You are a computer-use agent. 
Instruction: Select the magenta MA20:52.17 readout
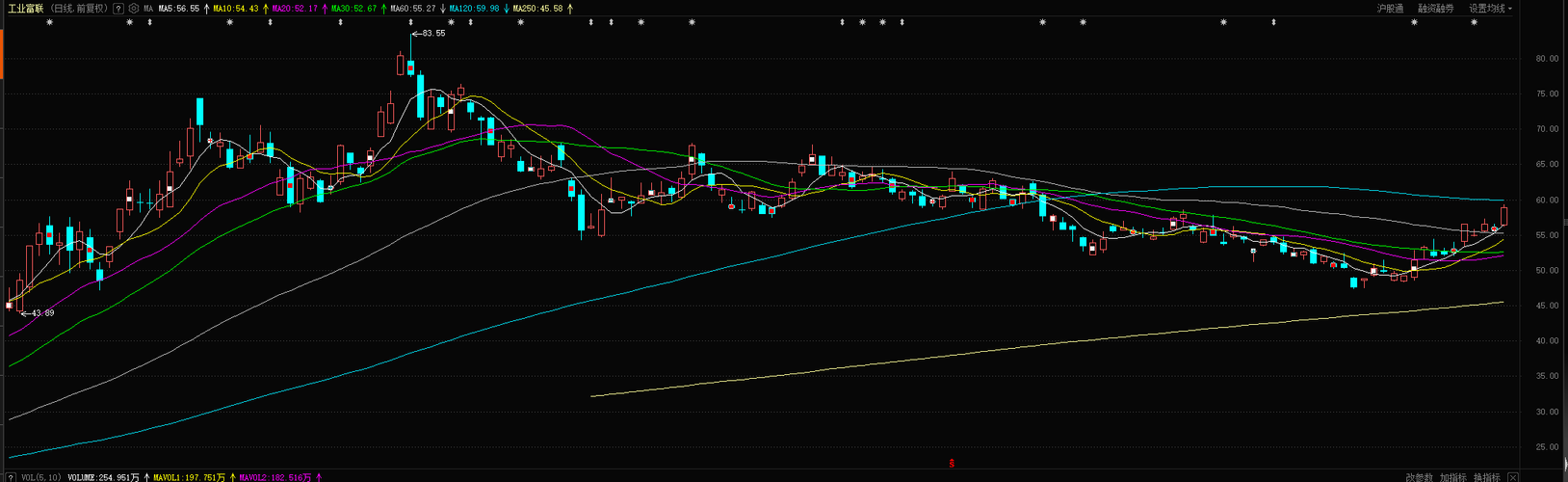[295, 8]
